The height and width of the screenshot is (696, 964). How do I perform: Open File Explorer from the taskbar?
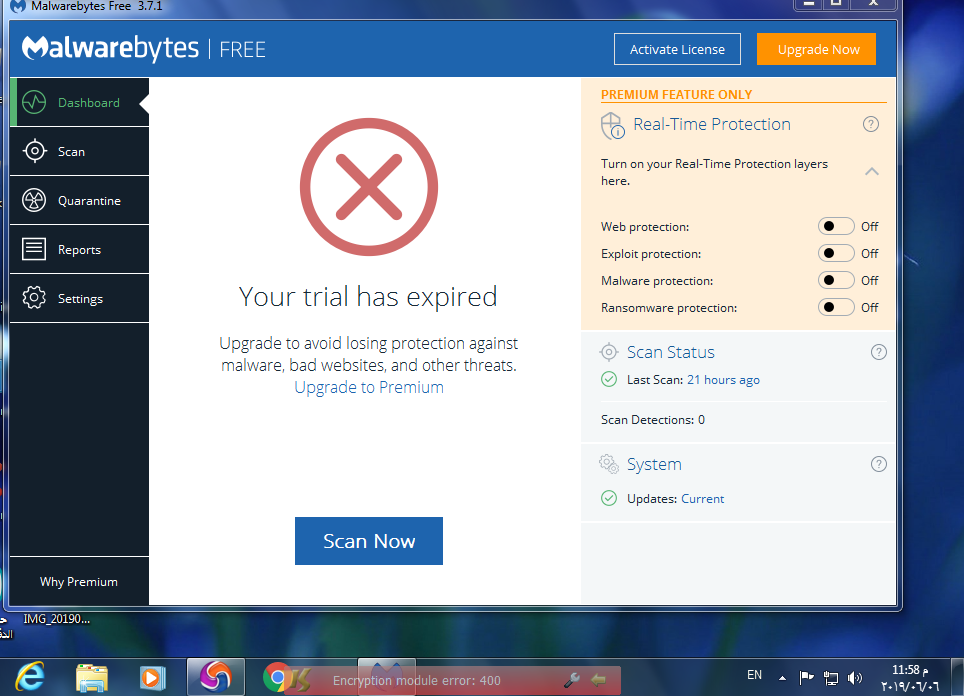(92, 678)
